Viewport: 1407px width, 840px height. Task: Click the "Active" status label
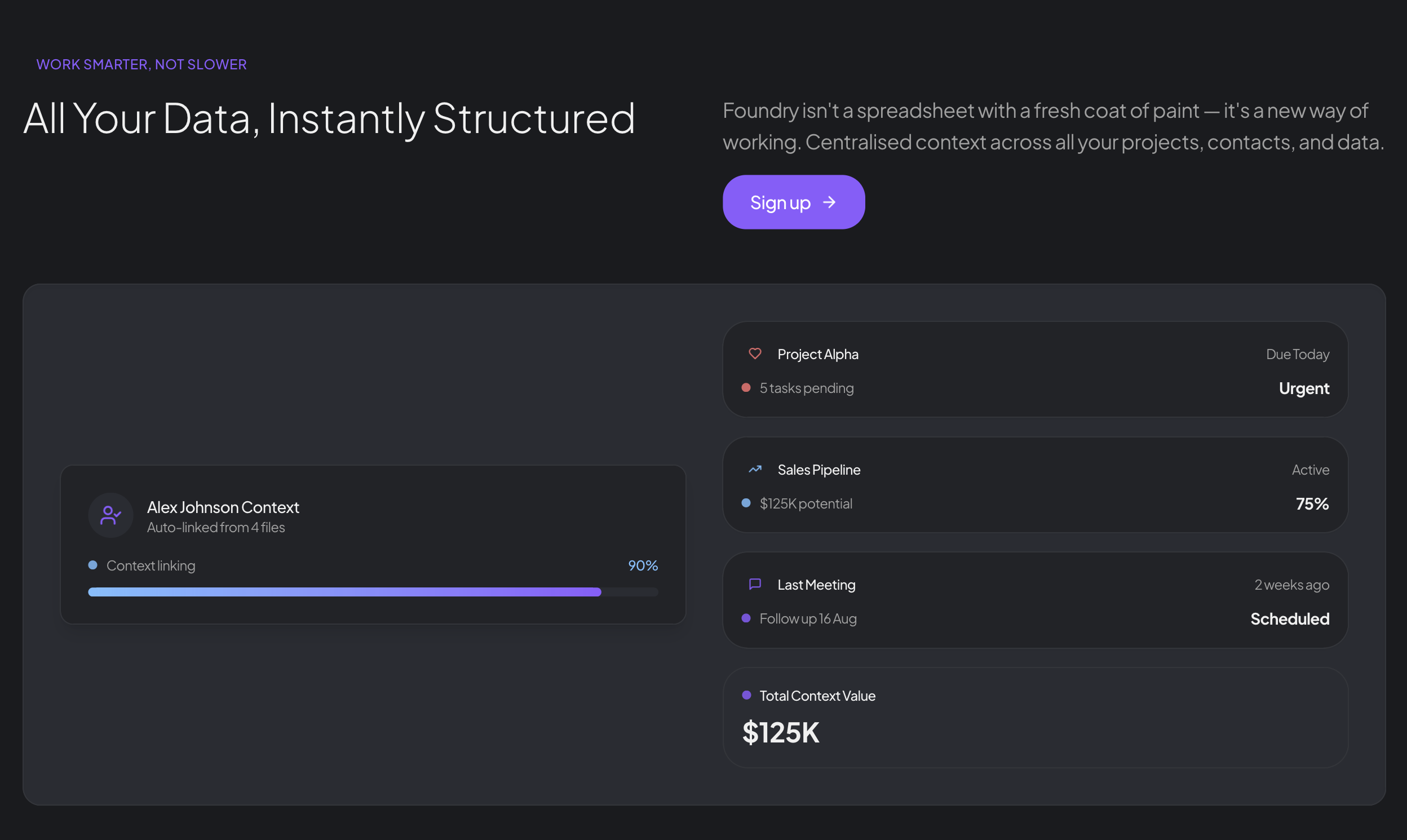[1310, 470]
